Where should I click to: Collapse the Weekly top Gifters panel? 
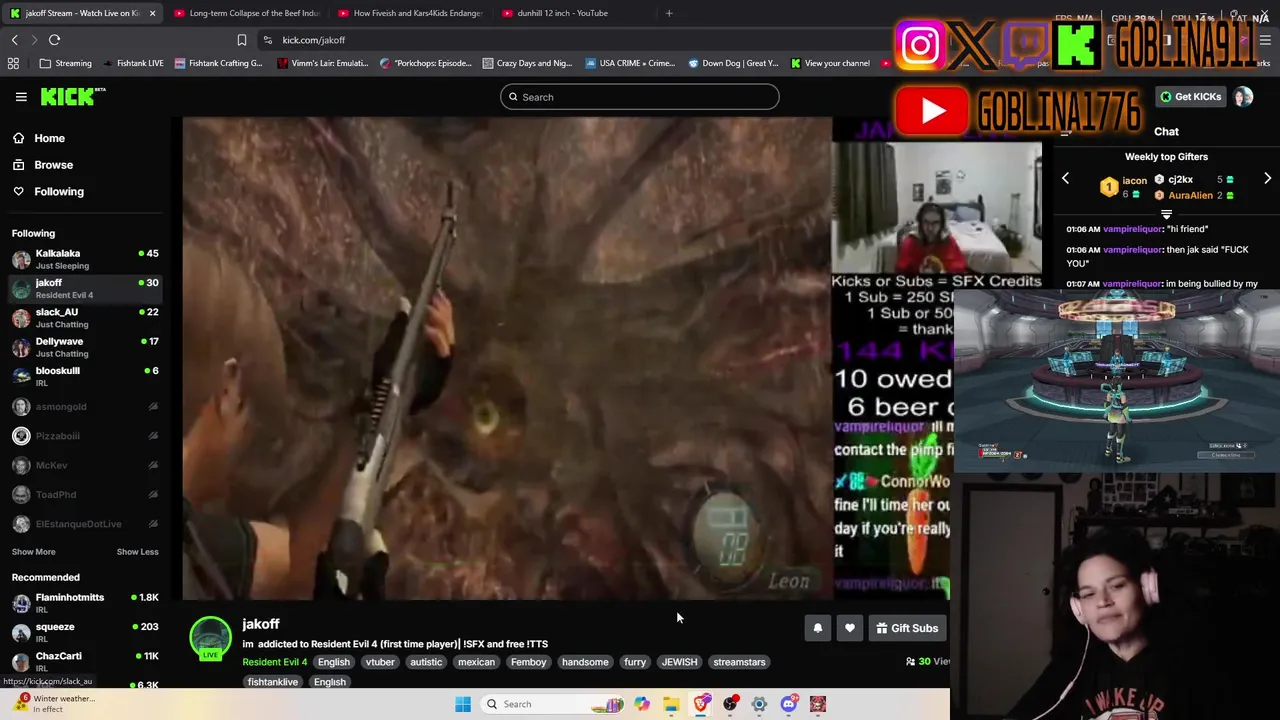pyautogui.click(x=1166, y=214)
